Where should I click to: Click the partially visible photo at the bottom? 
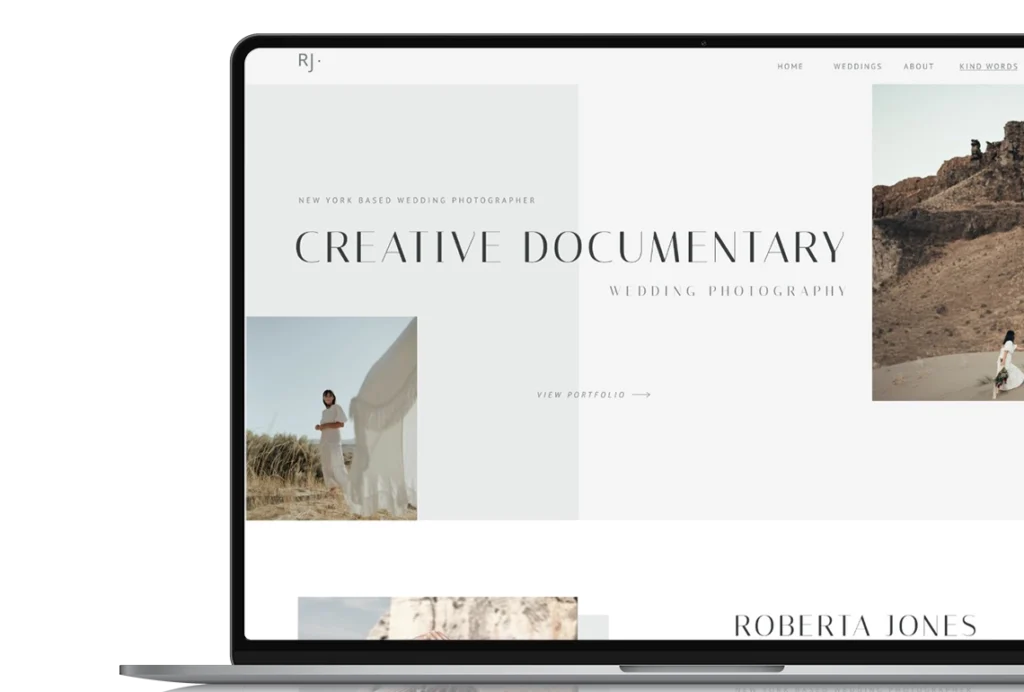[x=437, y=618]
